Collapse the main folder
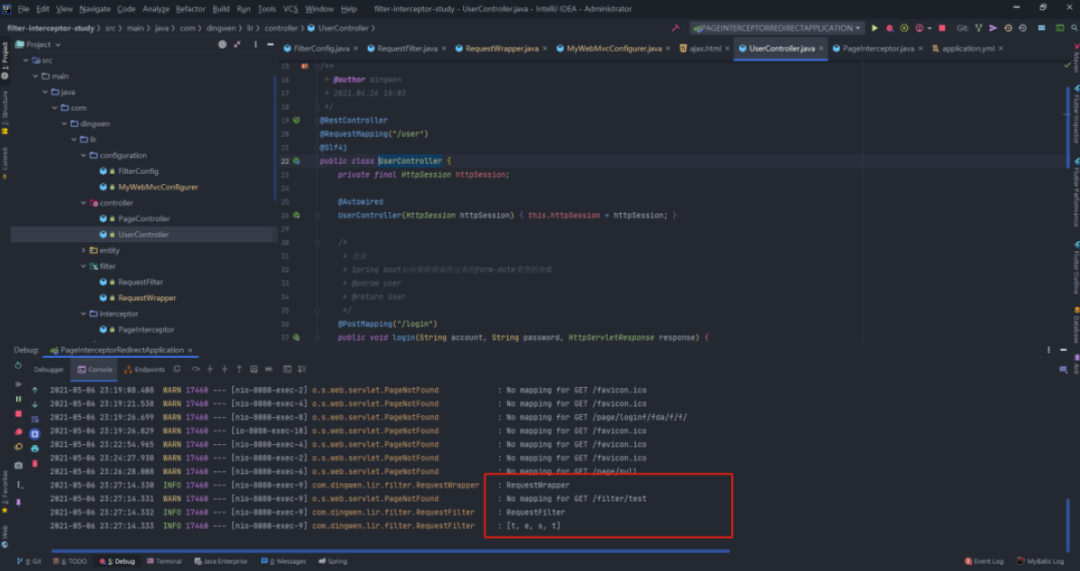Viewport: 1080px width, 571px height. pos(35,76)
